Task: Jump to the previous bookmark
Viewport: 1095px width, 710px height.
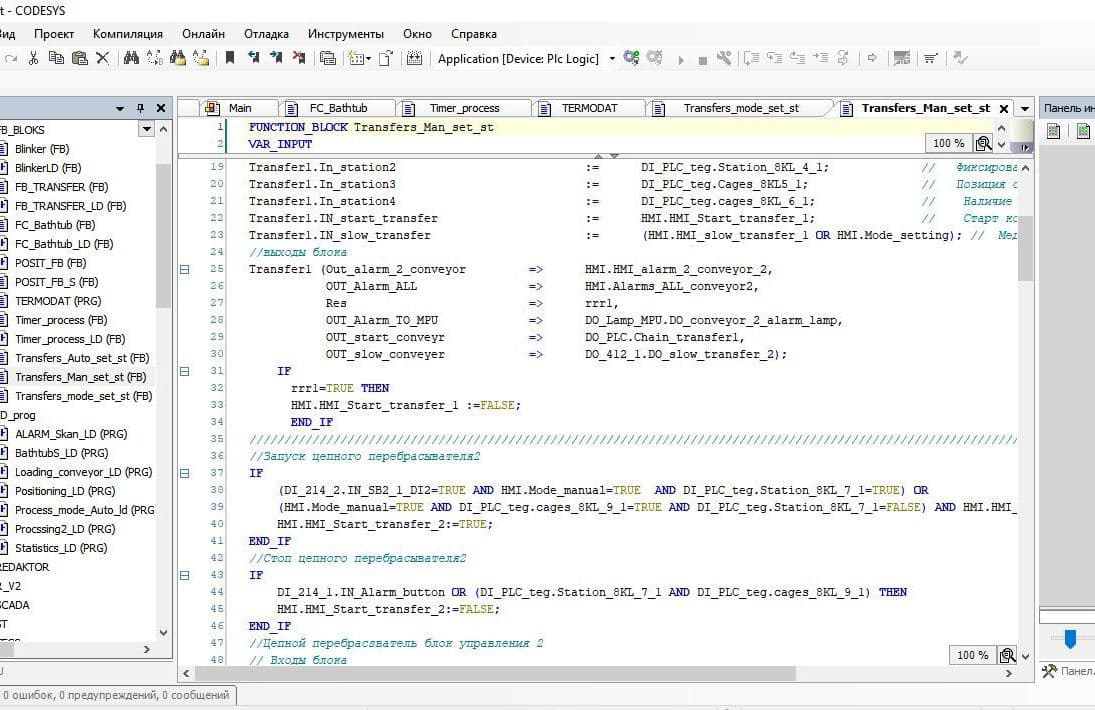Action: tap(253, 59)
